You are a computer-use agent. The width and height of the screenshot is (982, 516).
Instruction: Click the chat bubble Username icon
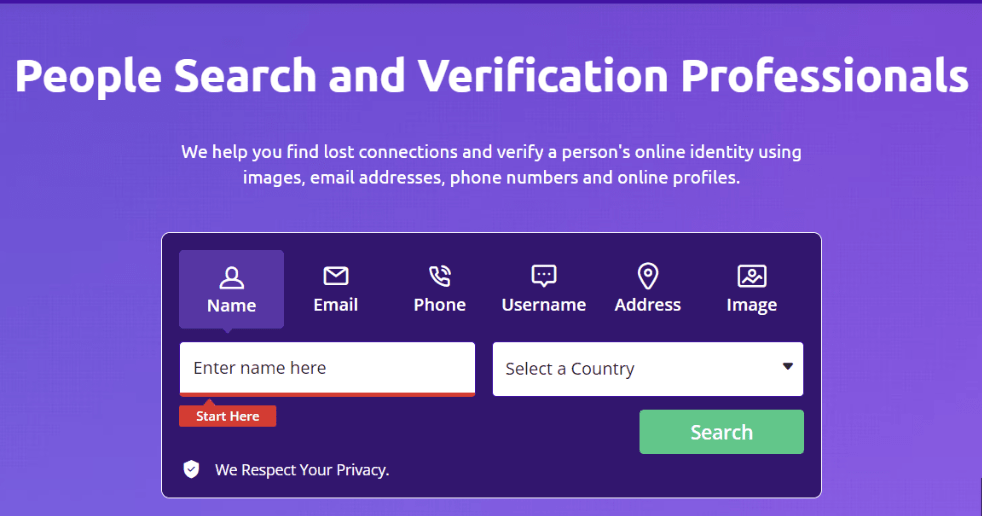tap(544, 276)
